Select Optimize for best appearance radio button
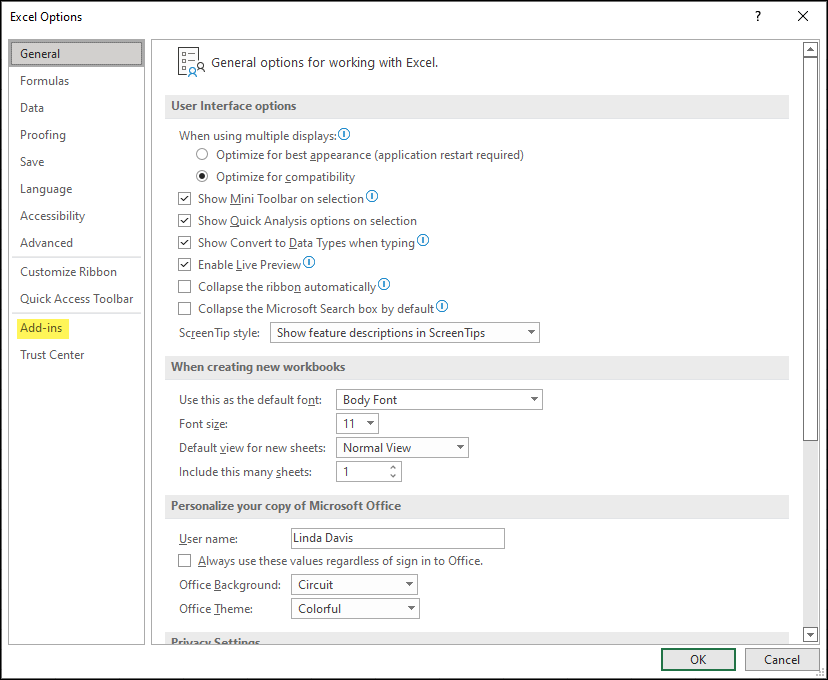The width and height of the screenshot is (828, 680). pyautogui.click(x=202, y=155)
